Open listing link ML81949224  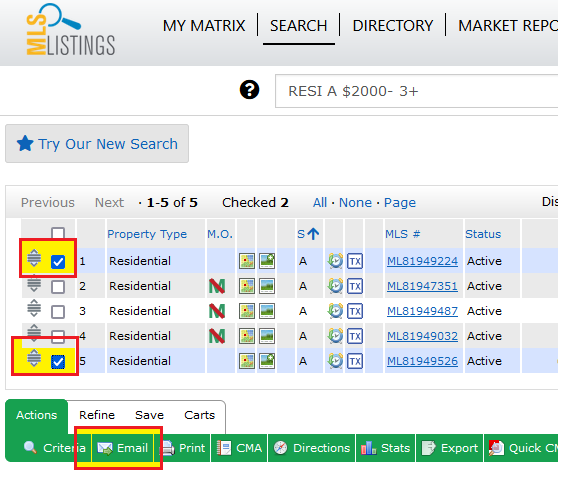[422, 261]
